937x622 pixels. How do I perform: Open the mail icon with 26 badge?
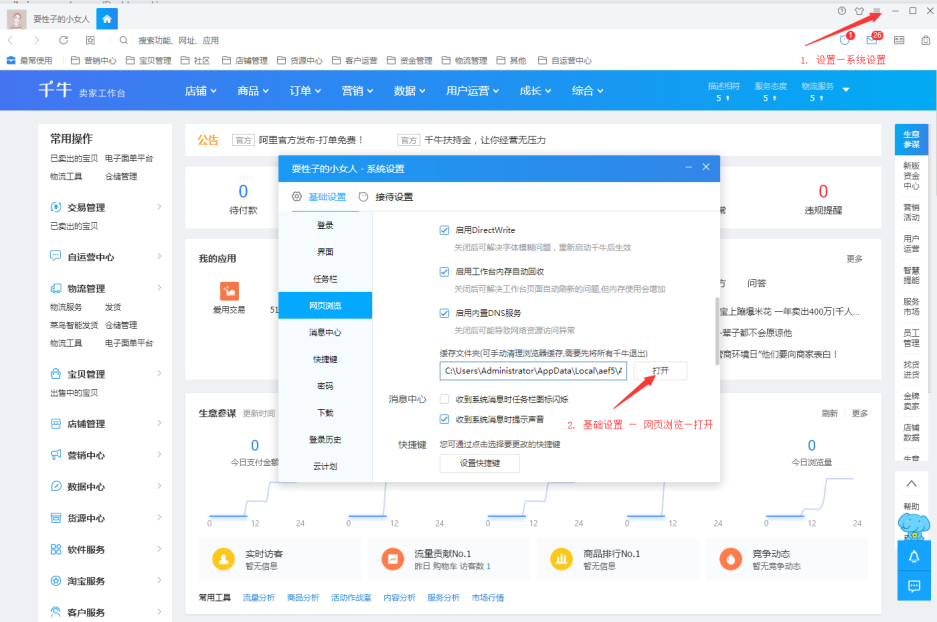(x=872, y=40)
